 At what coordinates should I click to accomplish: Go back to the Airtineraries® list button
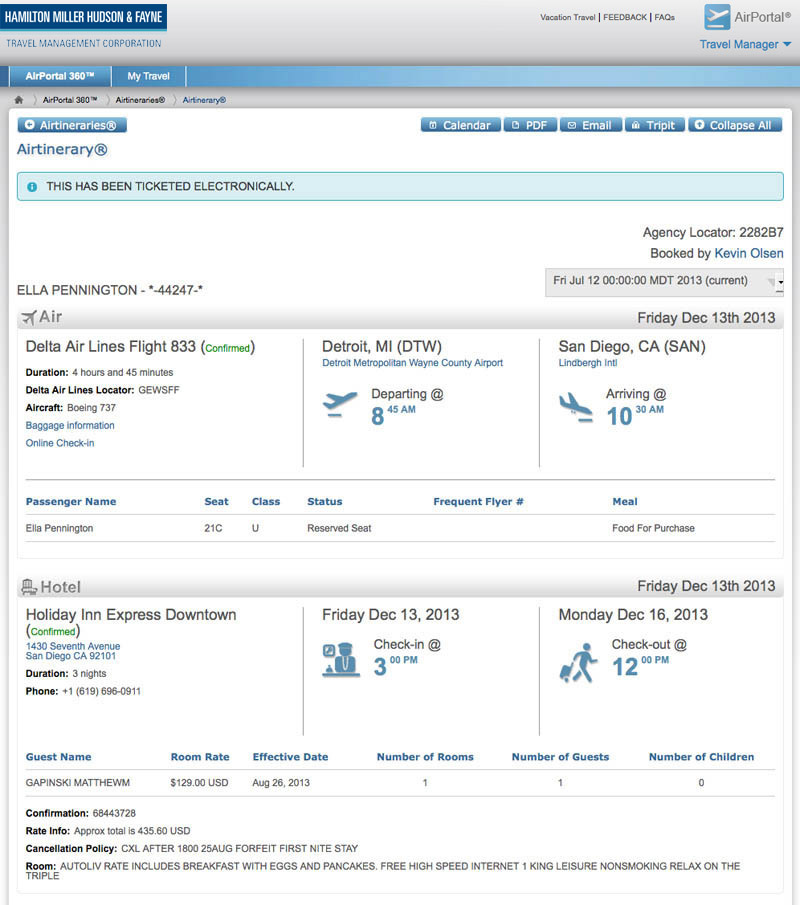pyautogui.click(x=72, y=125)
